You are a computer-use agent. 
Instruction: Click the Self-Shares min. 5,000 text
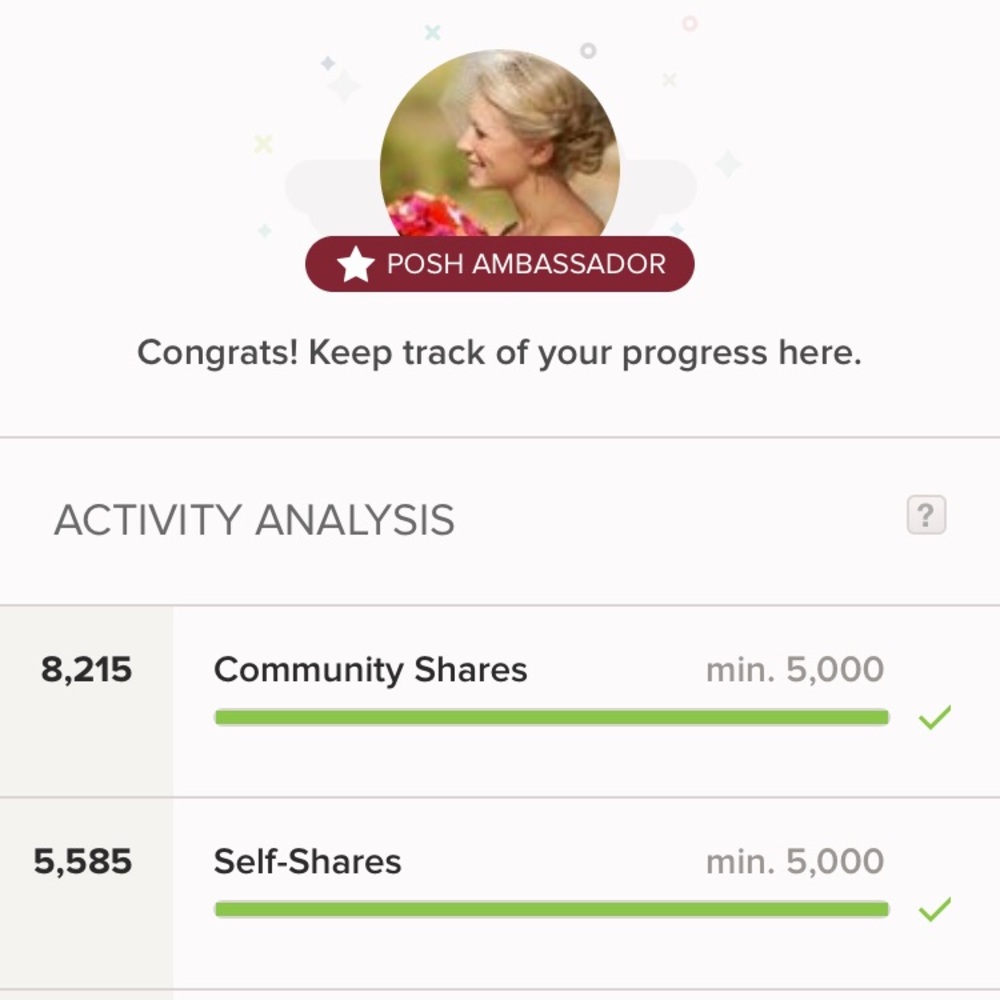pos(795,862)
